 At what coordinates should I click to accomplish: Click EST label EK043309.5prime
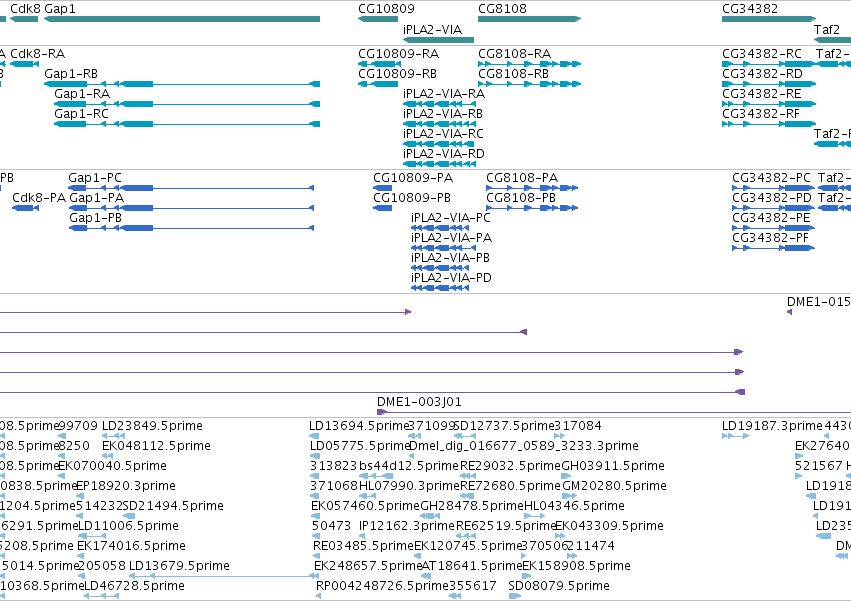pyautogui.click(x=609, y=526)
